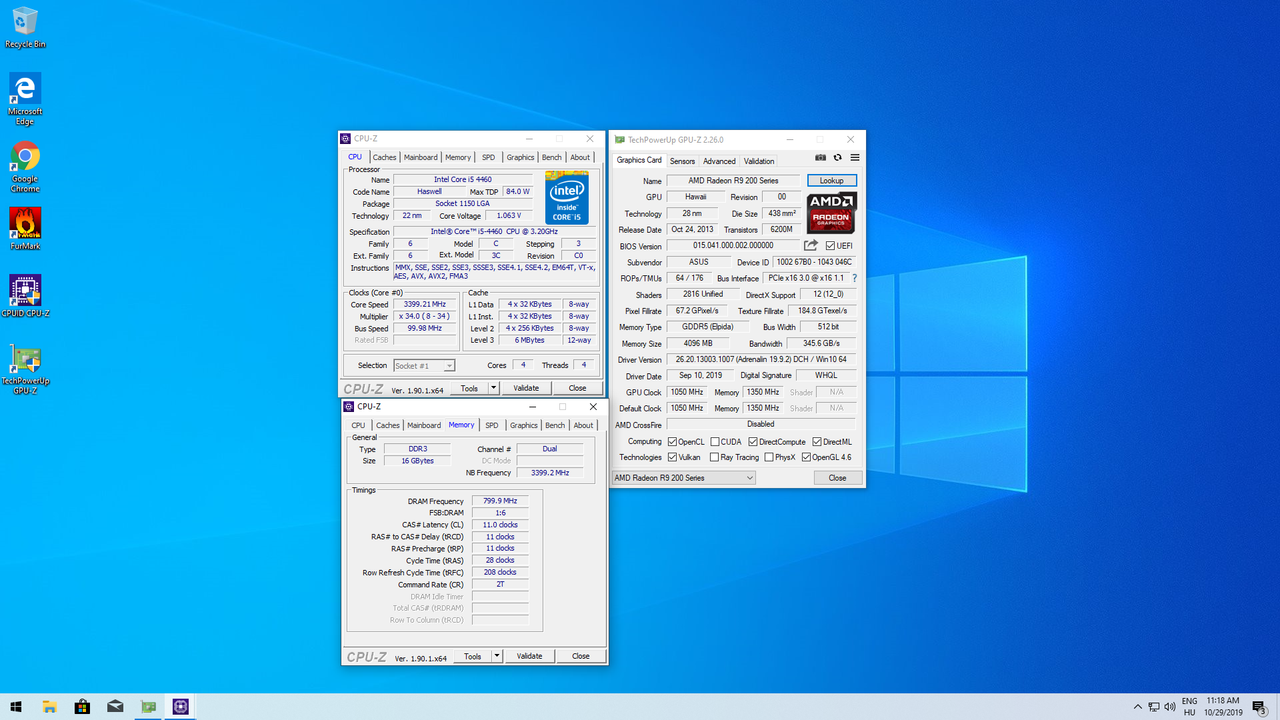The image size is (1280, 720).
Task: Take a GPU-Z screenshot with the camera icon
Action: [x=821, y=157]
